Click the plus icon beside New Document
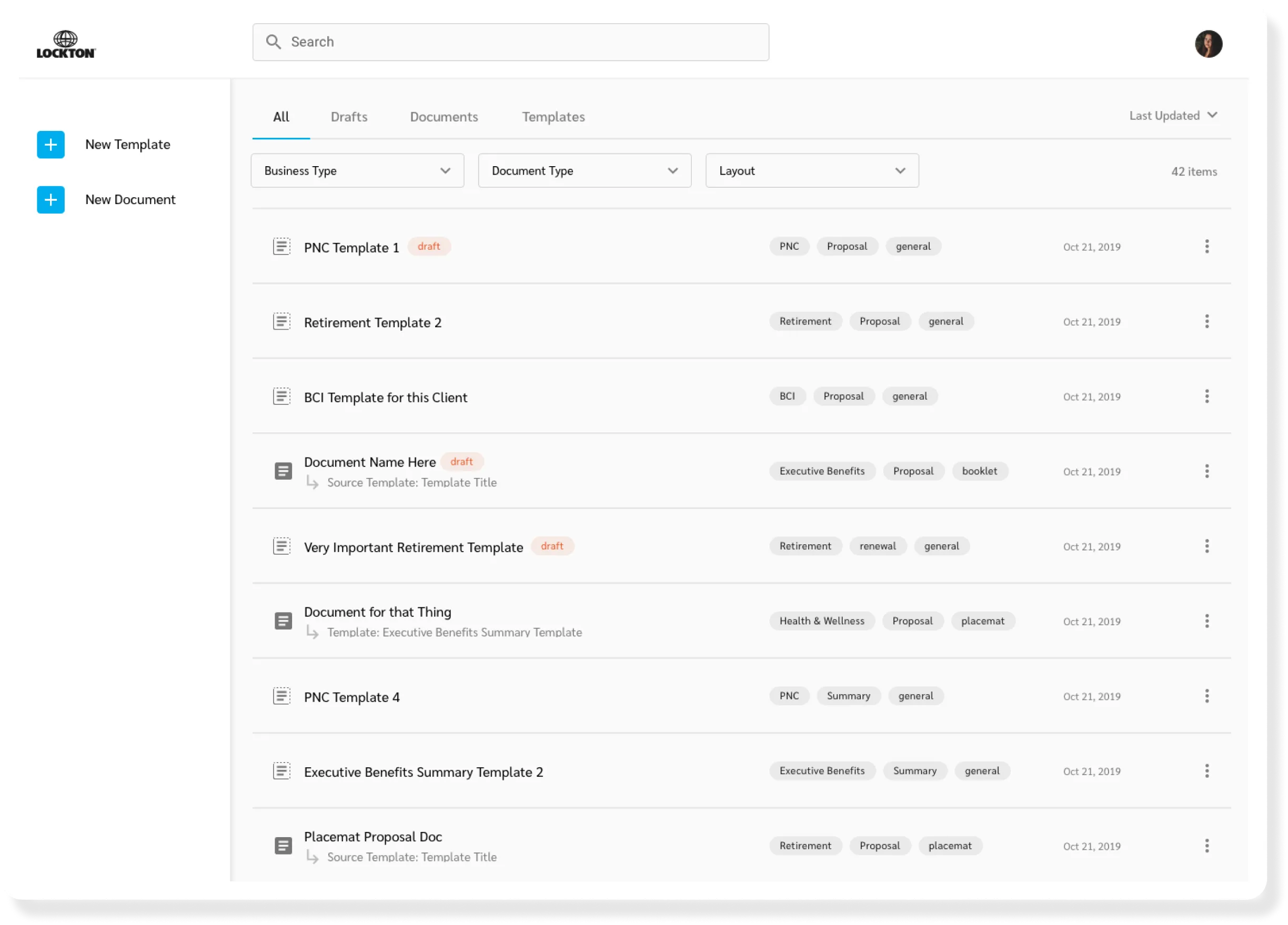Image resolution: width=1288 pixels, height=925 pixels. click(x=51, y=200)
